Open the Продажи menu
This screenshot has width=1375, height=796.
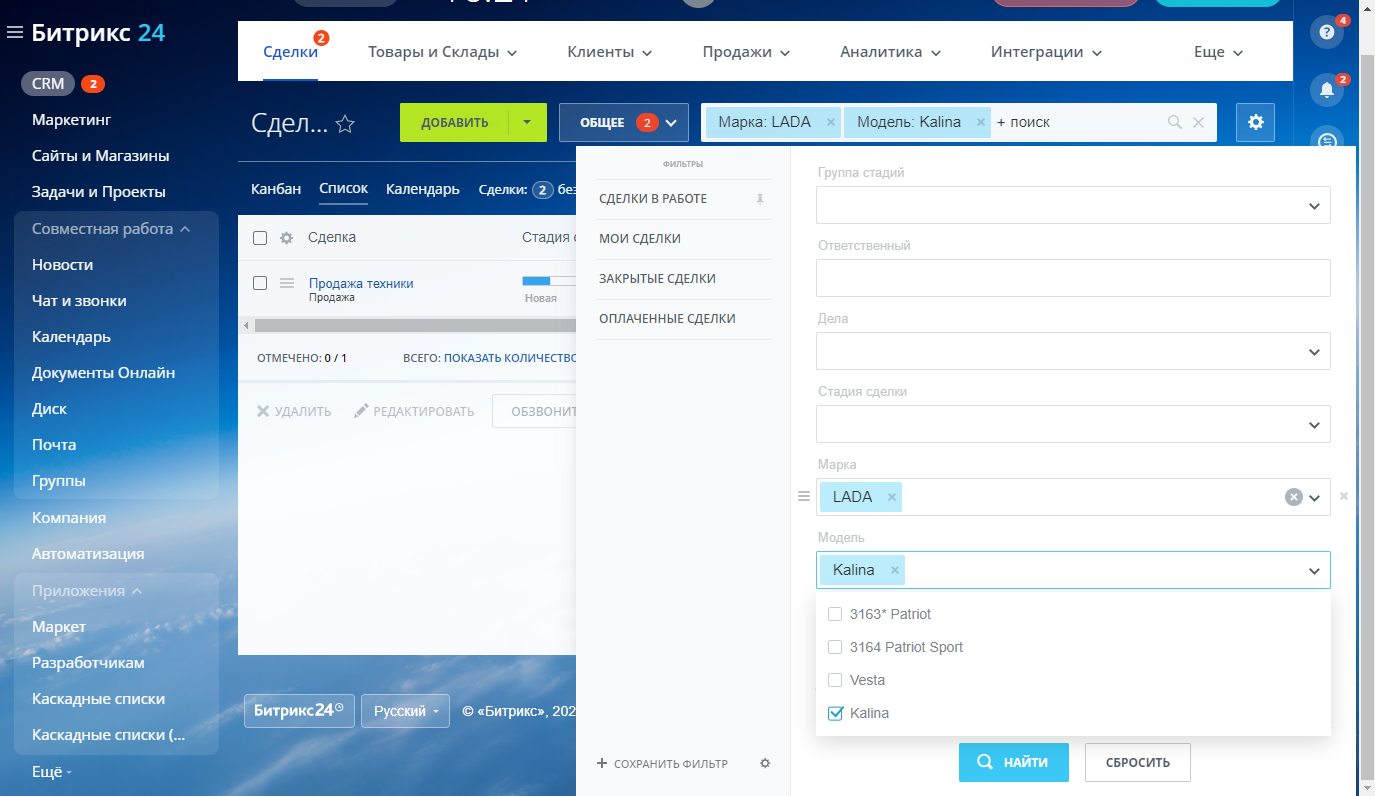click(746, 52)
